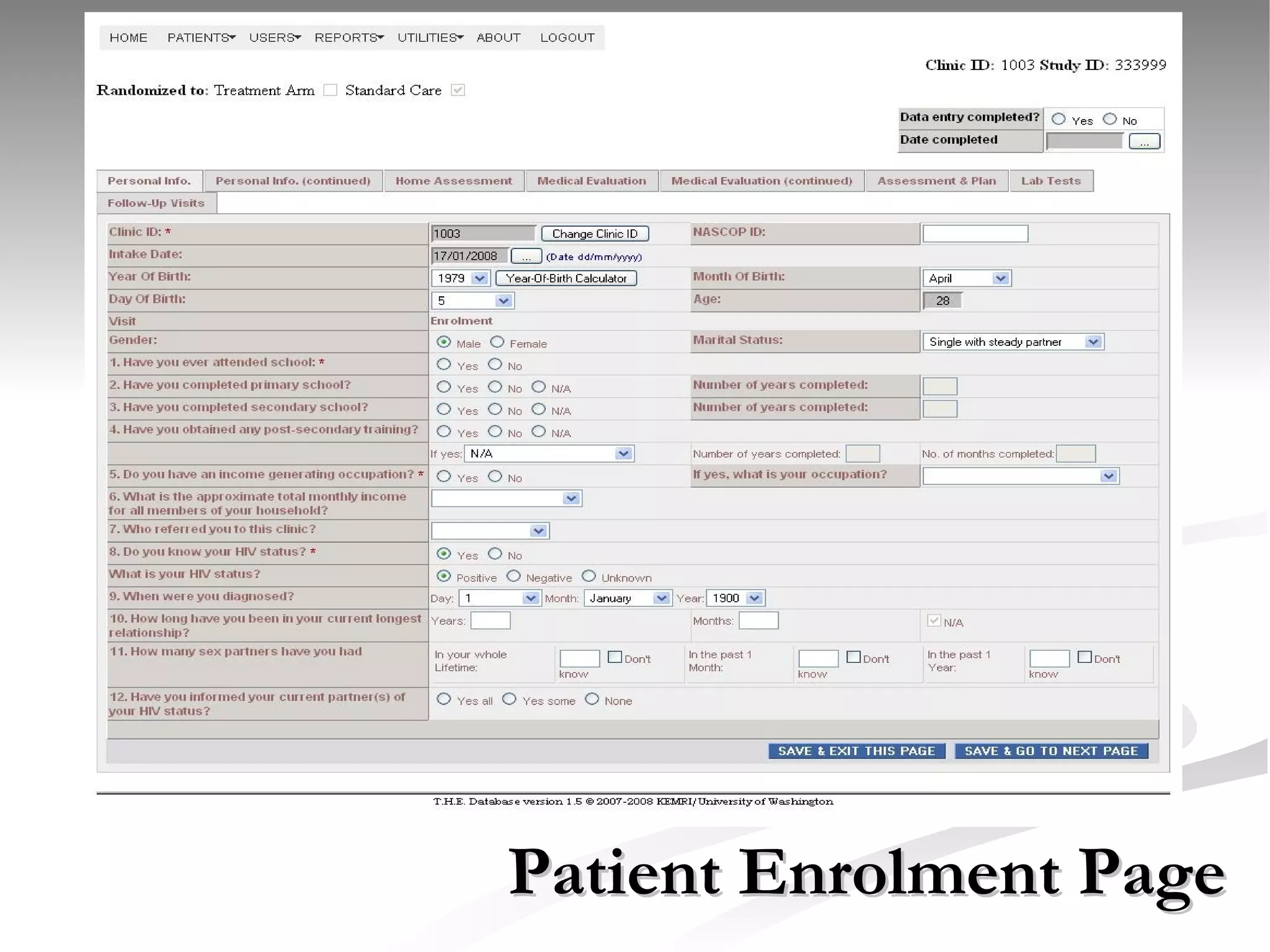This screenshot has width=1270, height=952.
Task: Expand the monthly household income dropdown
Action: [x=507, y=498]
